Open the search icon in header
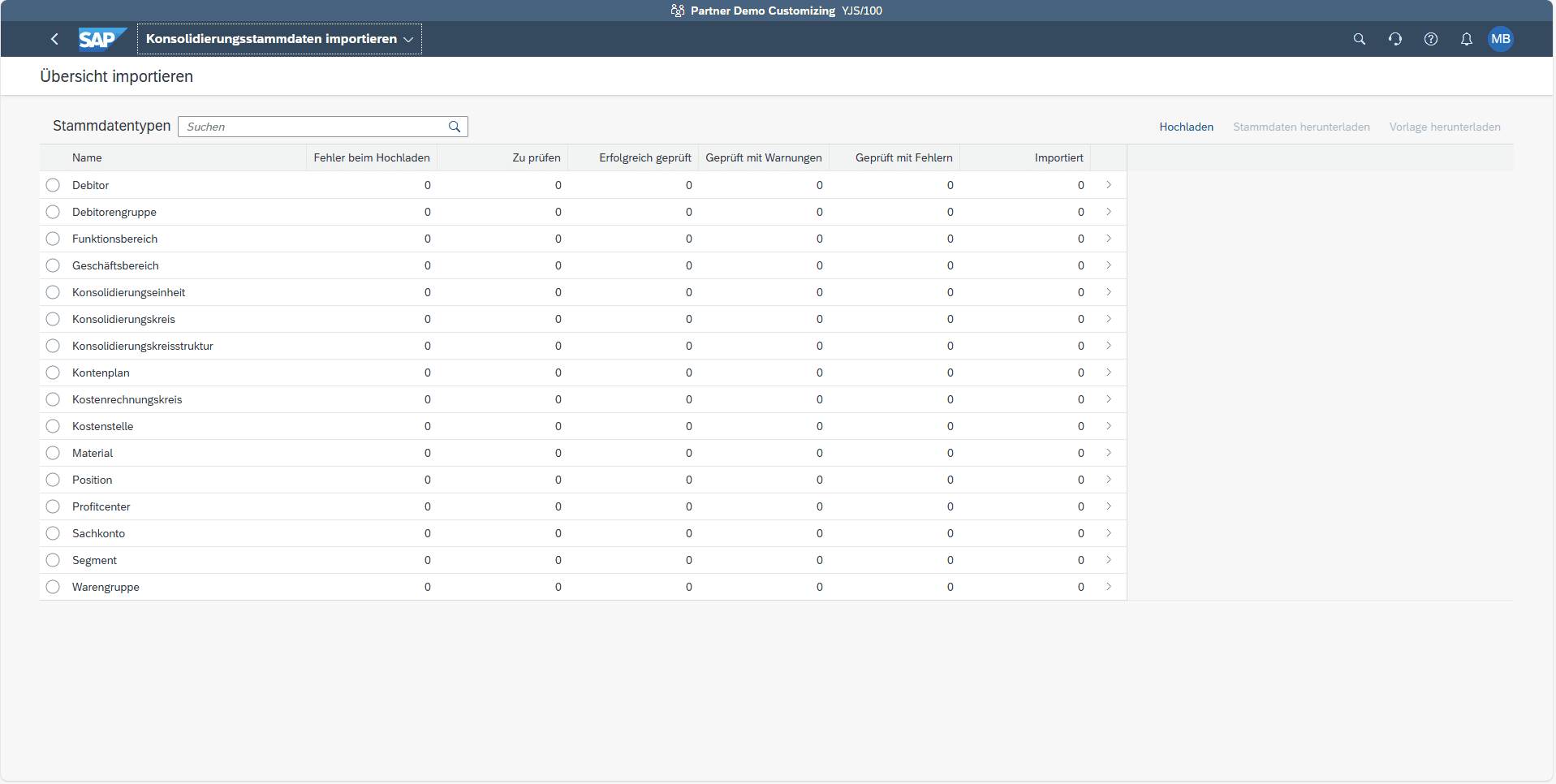This screenshot has height=784, width=1556. tap(1359, 39)
